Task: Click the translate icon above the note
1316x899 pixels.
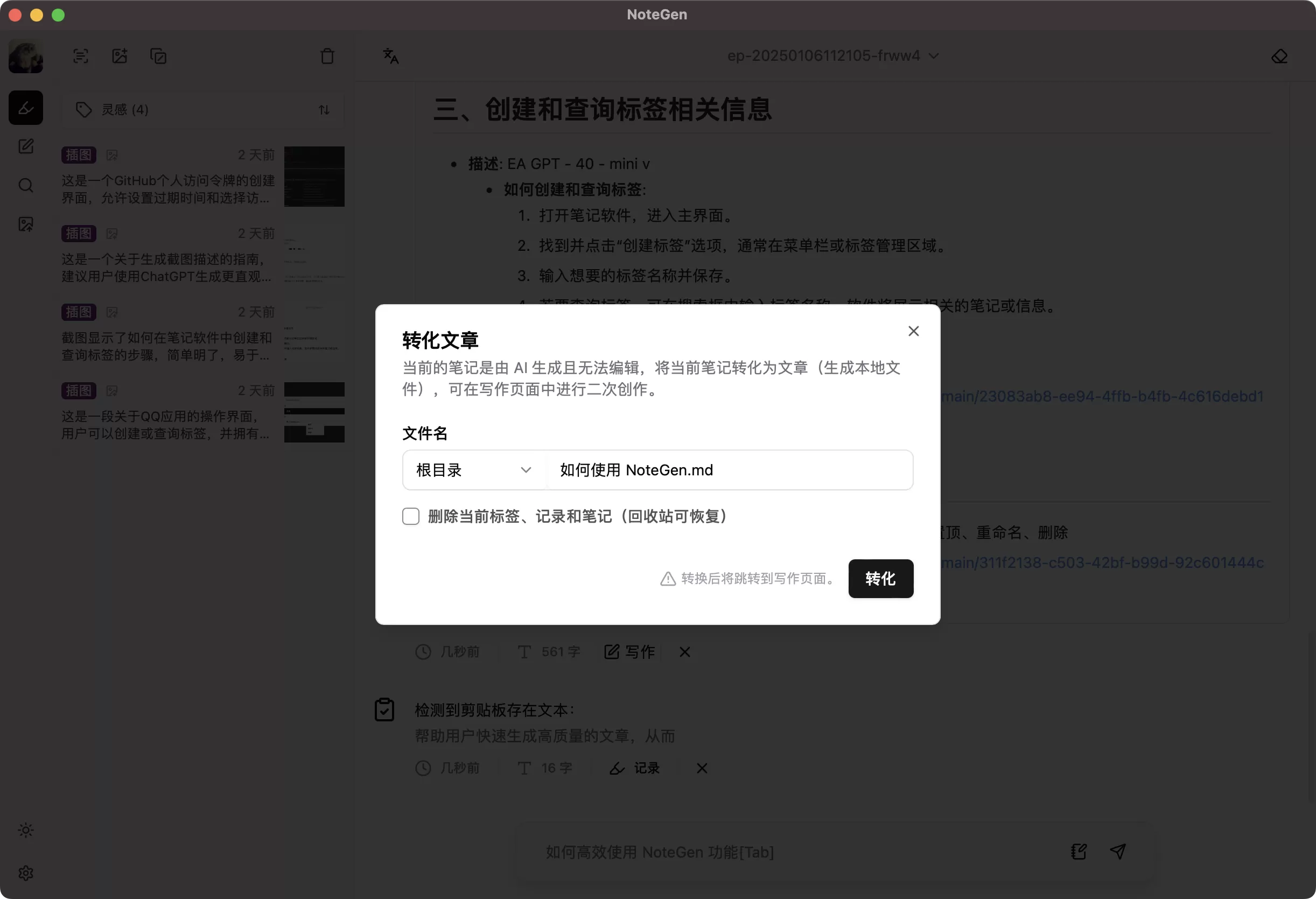Action: coord(390,55)
